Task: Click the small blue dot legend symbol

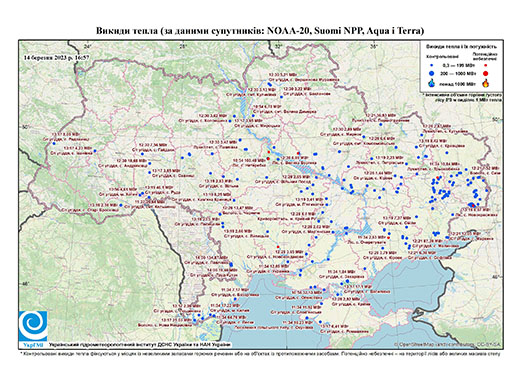Action: (432, 65)
